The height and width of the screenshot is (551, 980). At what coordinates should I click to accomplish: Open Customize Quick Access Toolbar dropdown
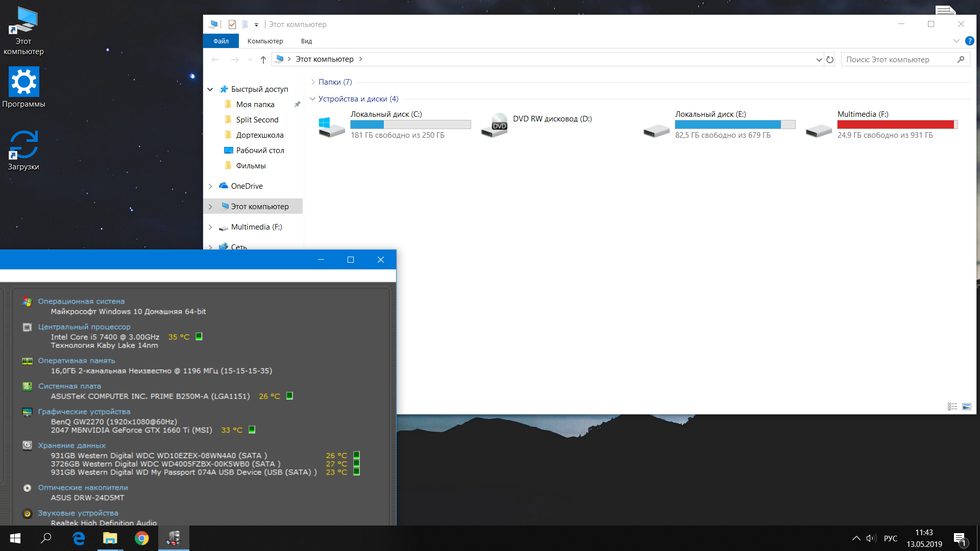pyautogui.click(x=256, y=25)
